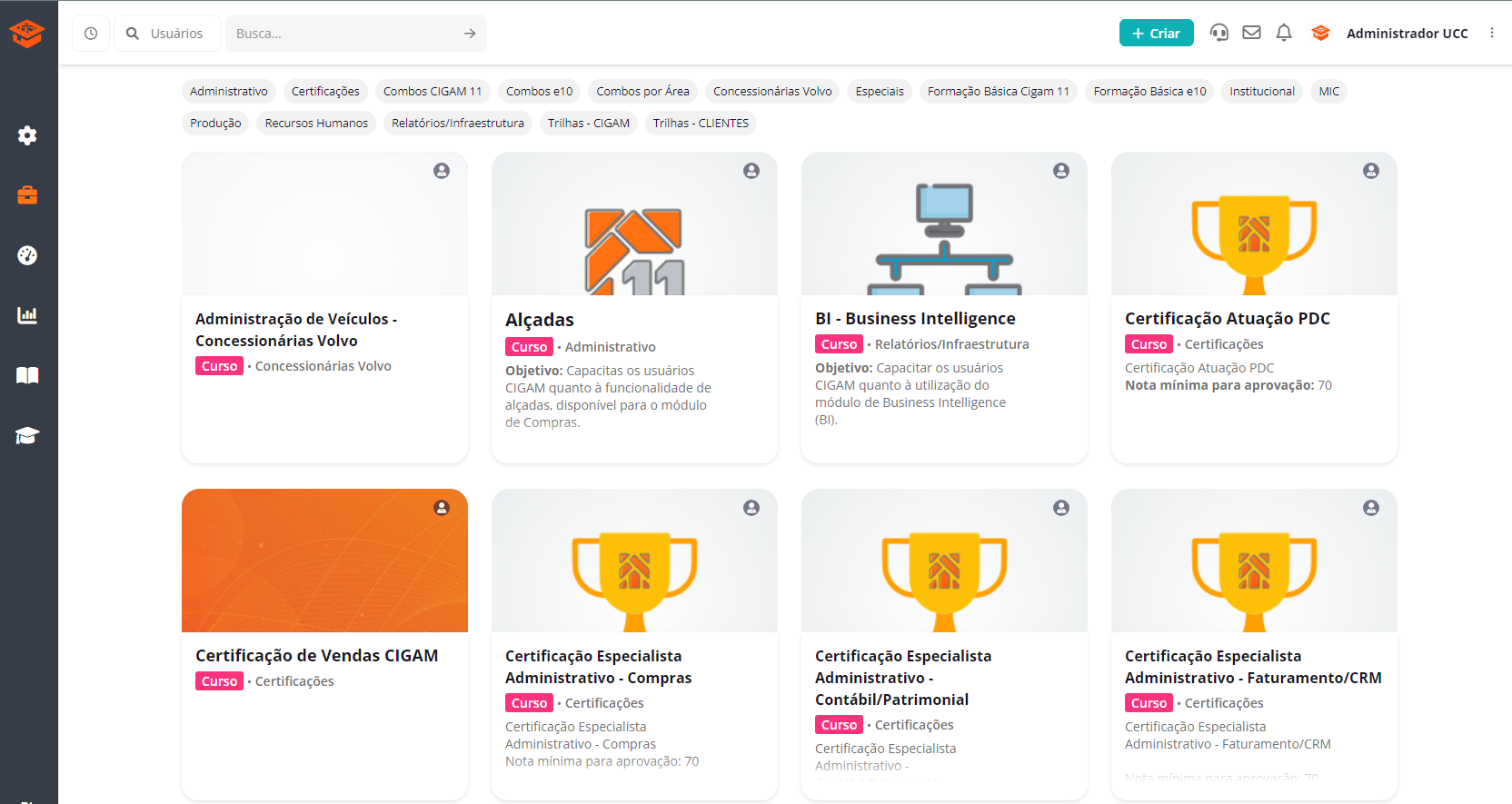The height and width of the screenshot is (804, 1512).
Task: Open the Alçadas course title link
Action: [540, 320]
